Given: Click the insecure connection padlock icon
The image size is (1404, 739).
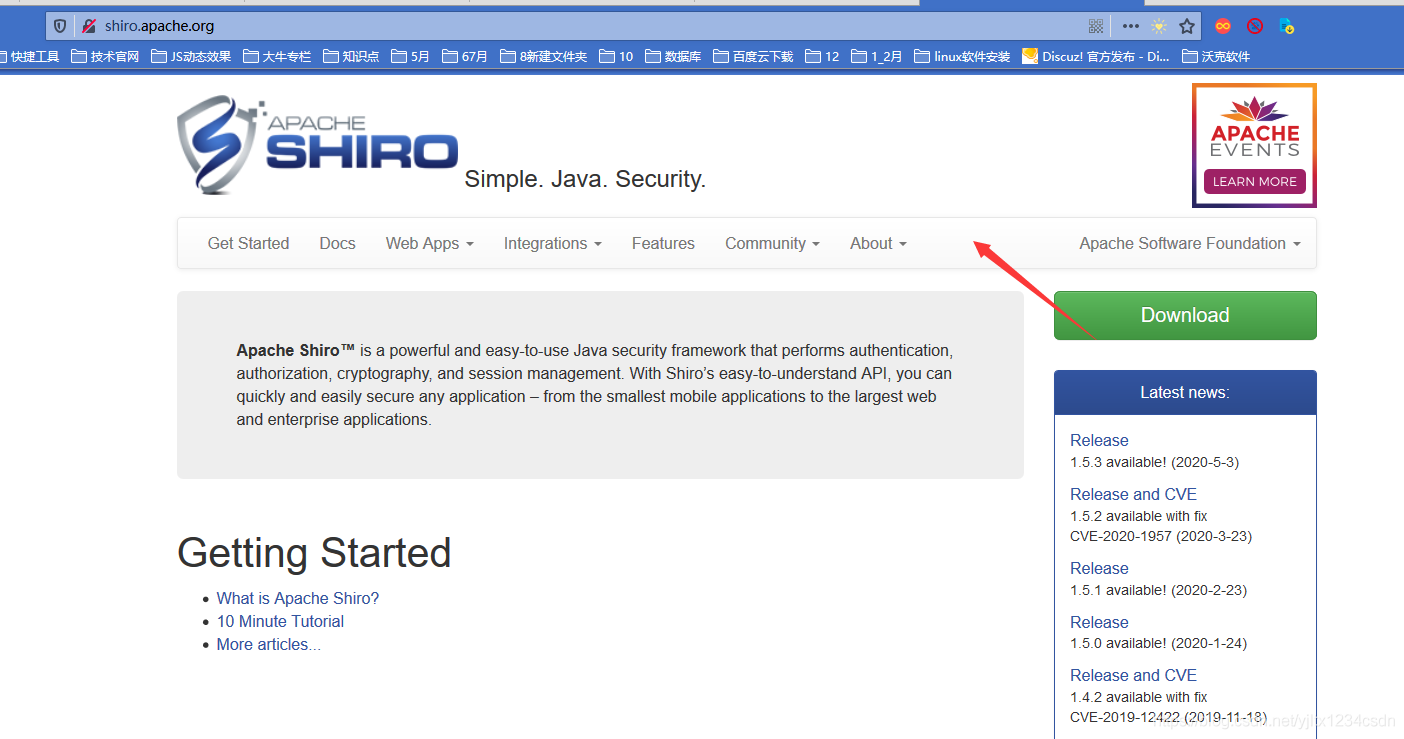Looking at the screenshot, I should (x=89, y=26).
